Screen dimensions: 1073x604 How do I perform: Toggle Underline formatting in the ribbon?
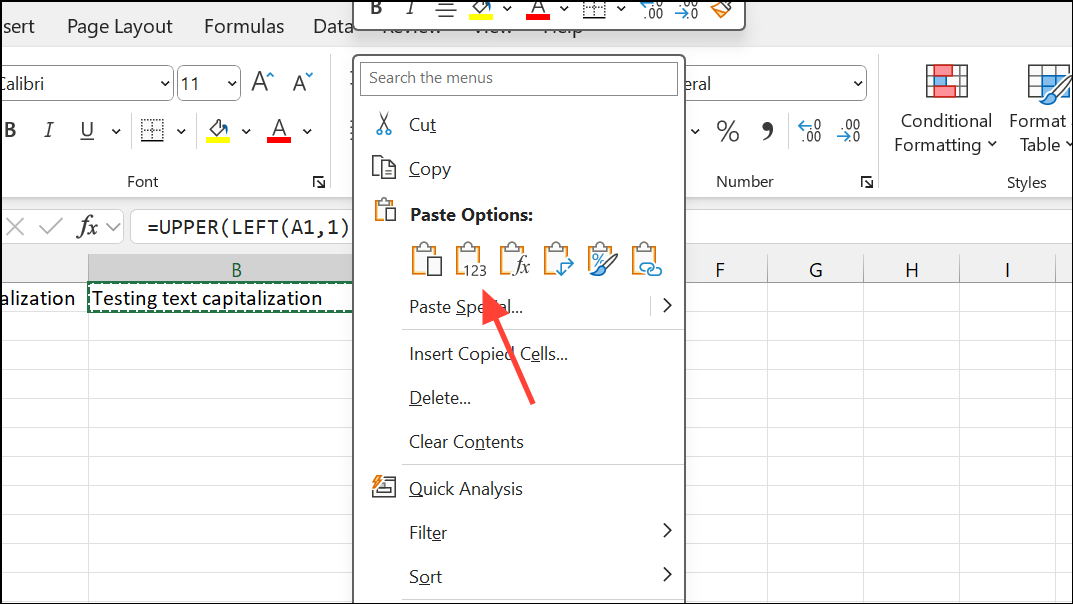tap(87, 130)
